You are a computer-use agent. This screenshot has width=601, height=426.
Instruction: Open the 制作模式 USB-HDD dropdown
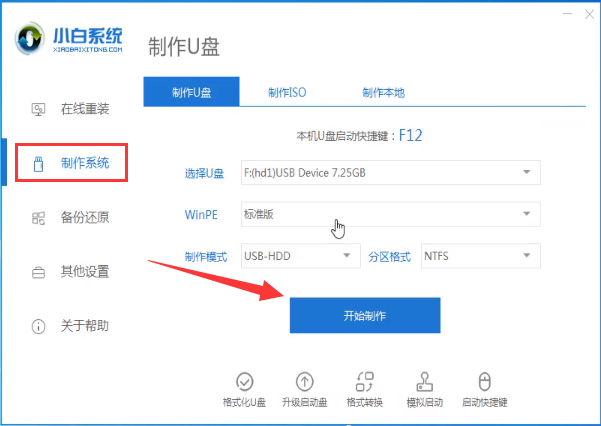(300, 256)
